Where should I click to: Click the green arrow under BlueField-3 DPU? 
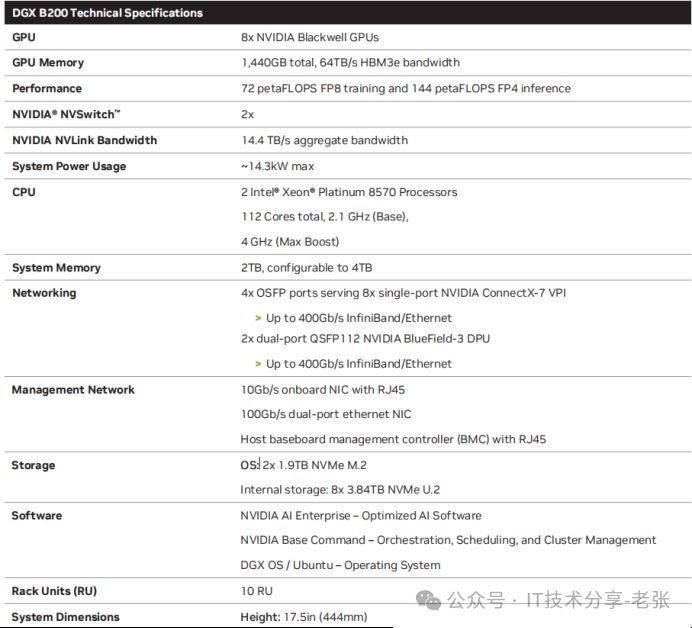point(258,364)
